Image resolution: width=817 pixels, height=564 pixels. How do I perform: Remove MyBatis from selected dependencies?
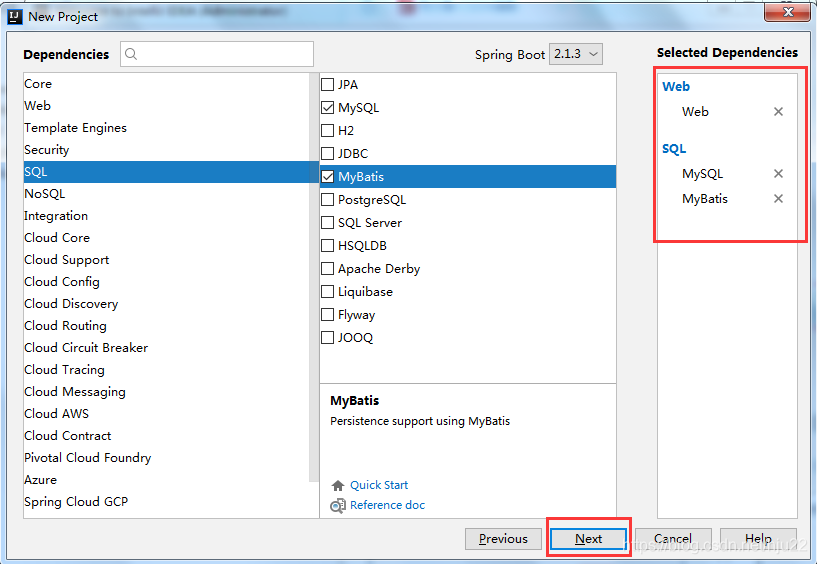click(x=778, y=199)
